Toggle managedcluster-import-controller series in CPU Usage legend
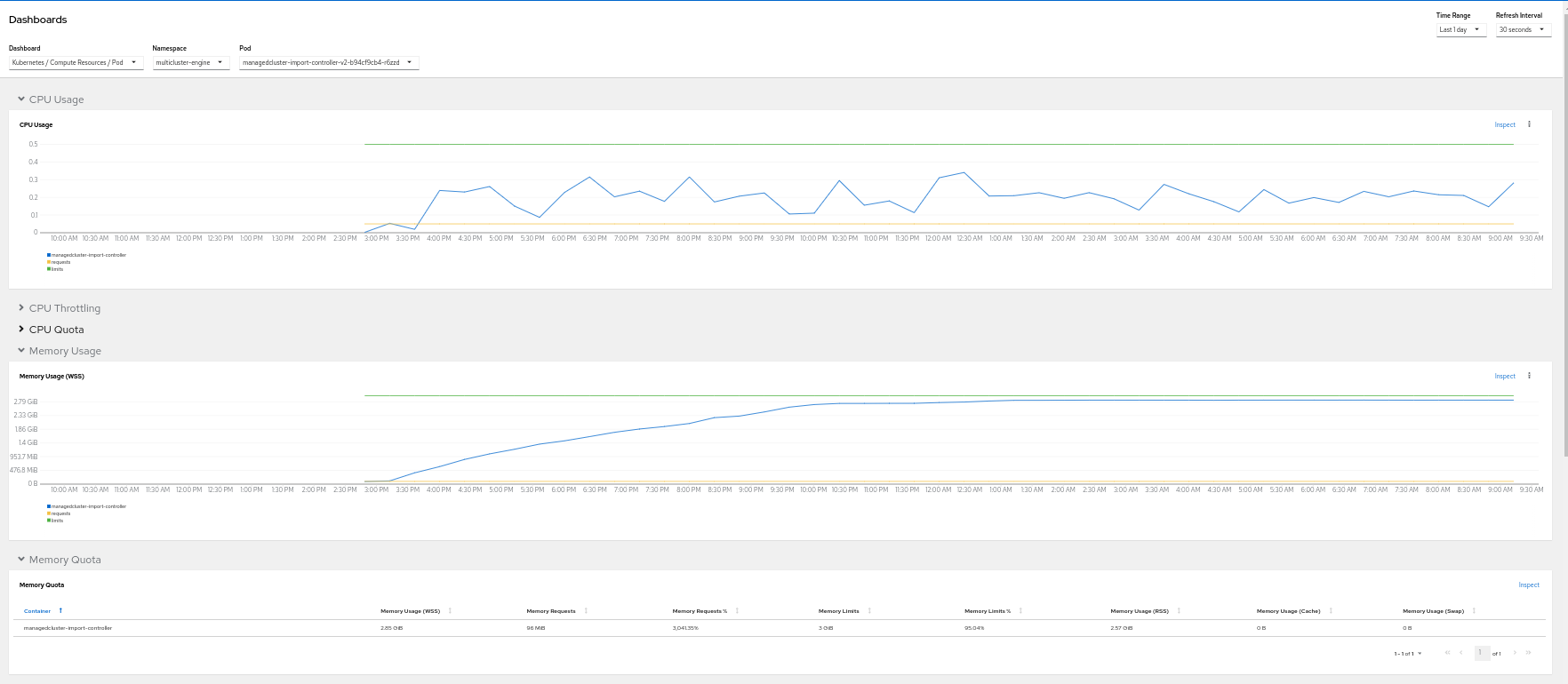Image resolution: width=1568 pixels, height=684 pixels. 88,255
